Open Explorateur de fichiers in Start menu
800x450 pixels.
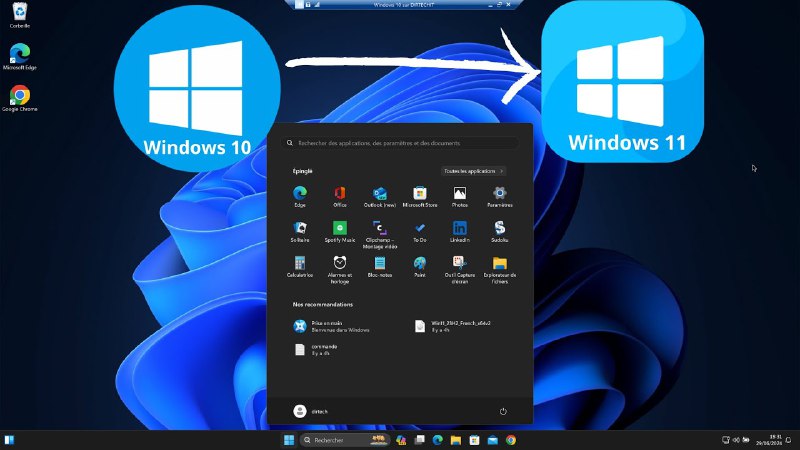coord(499,270)
